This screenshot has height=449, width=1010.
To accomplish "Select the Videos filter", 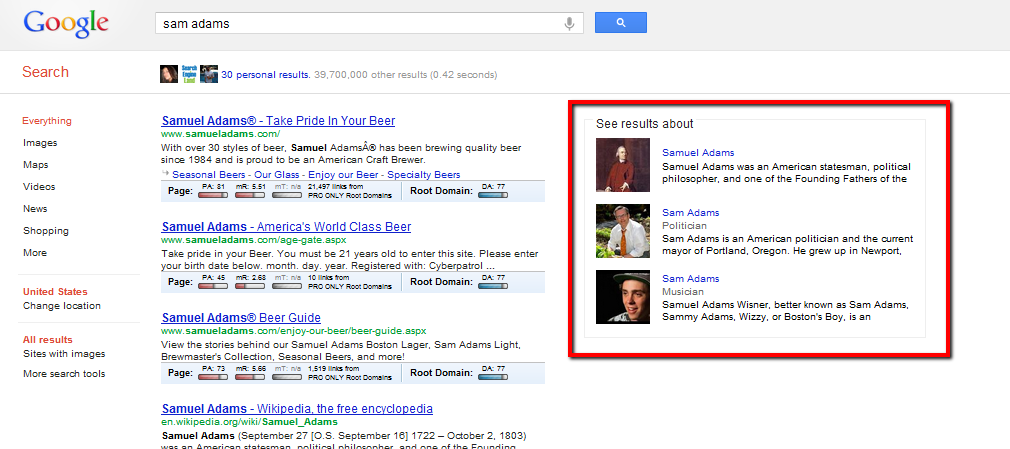I will pyautogui.click(x=39, y=186).
